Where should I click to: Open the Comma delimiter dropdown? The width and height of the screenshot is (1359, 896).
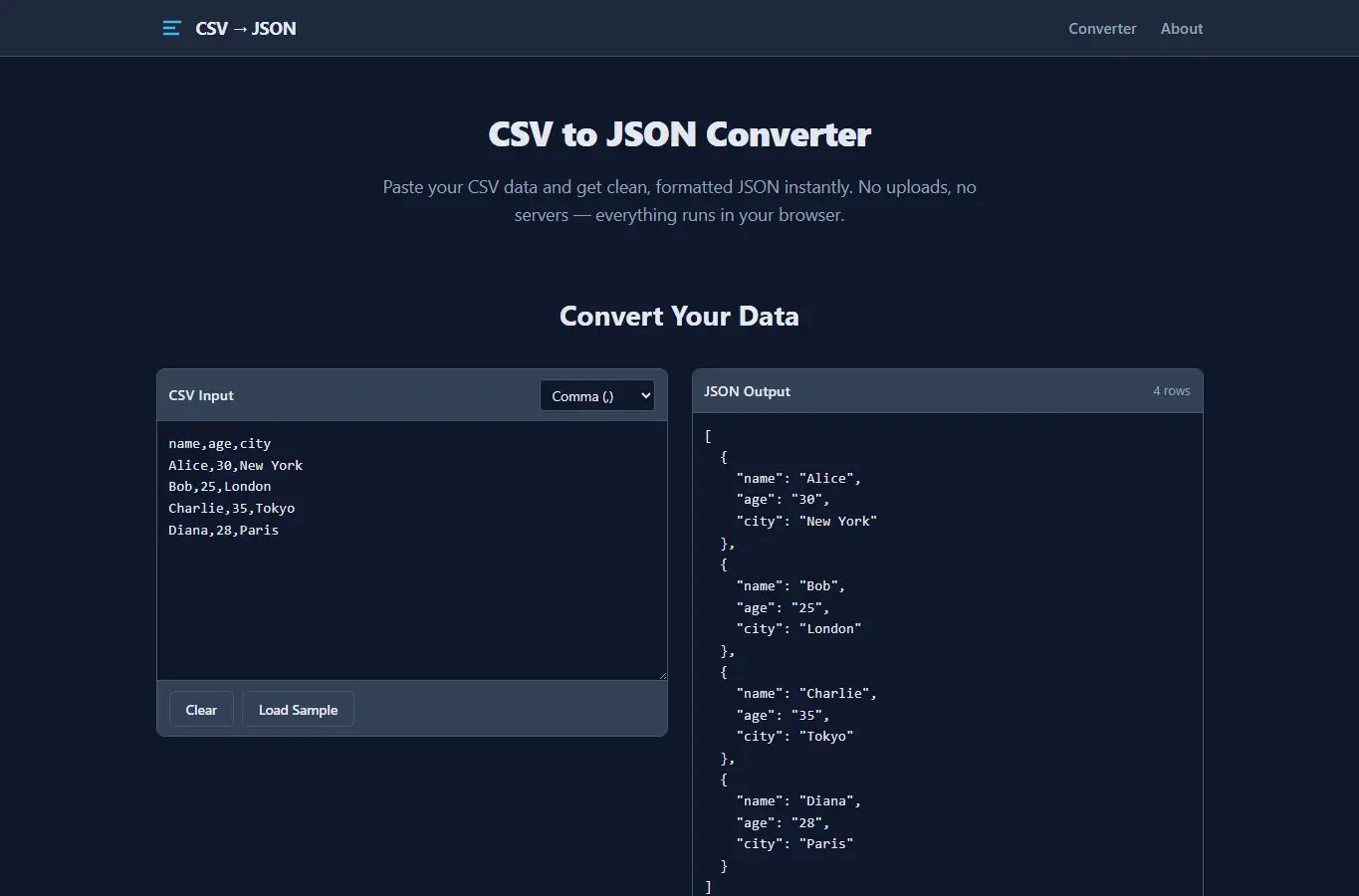(597, 395)
